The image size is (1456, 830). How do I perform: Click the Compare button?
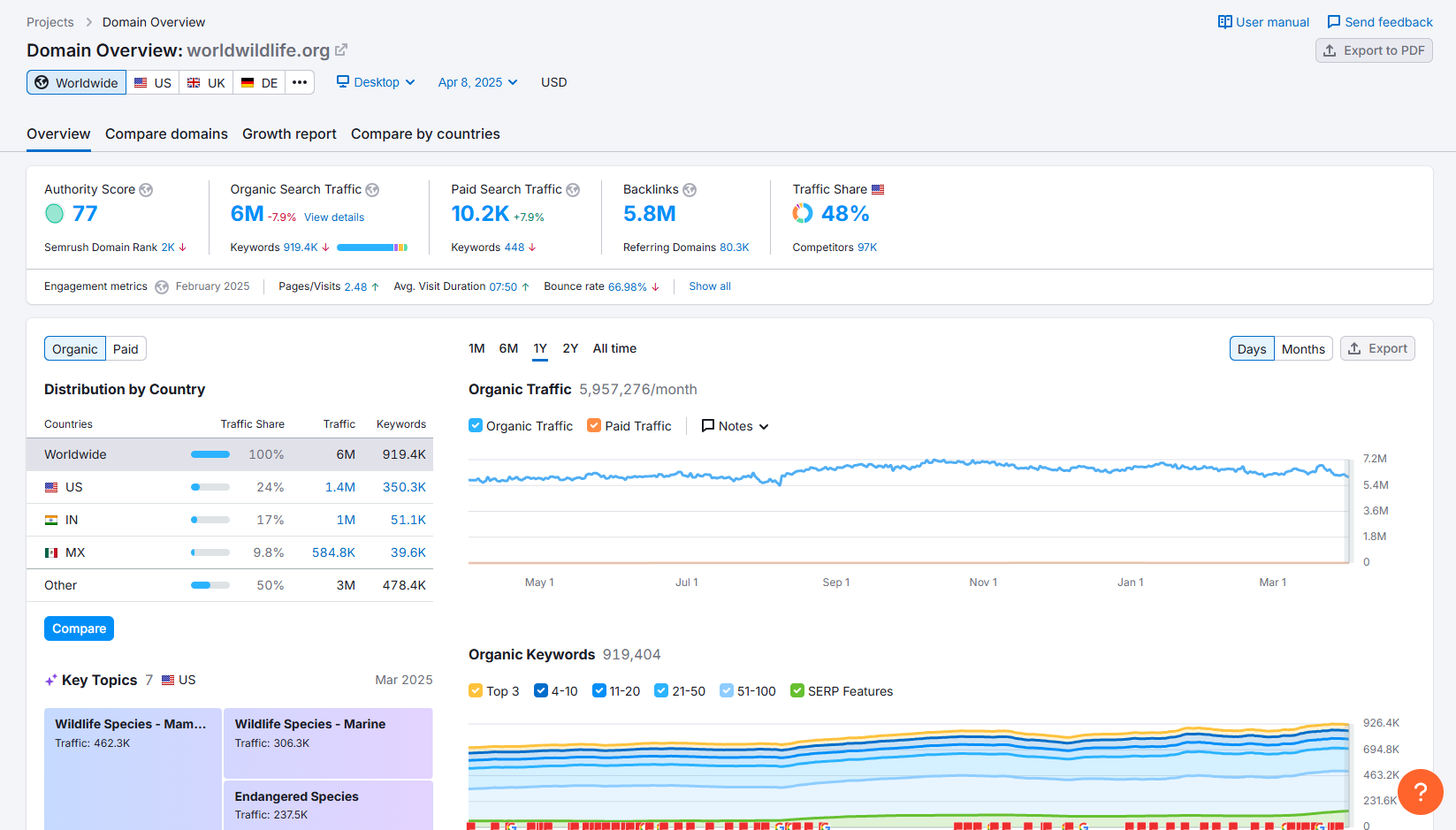coord(79,628)
